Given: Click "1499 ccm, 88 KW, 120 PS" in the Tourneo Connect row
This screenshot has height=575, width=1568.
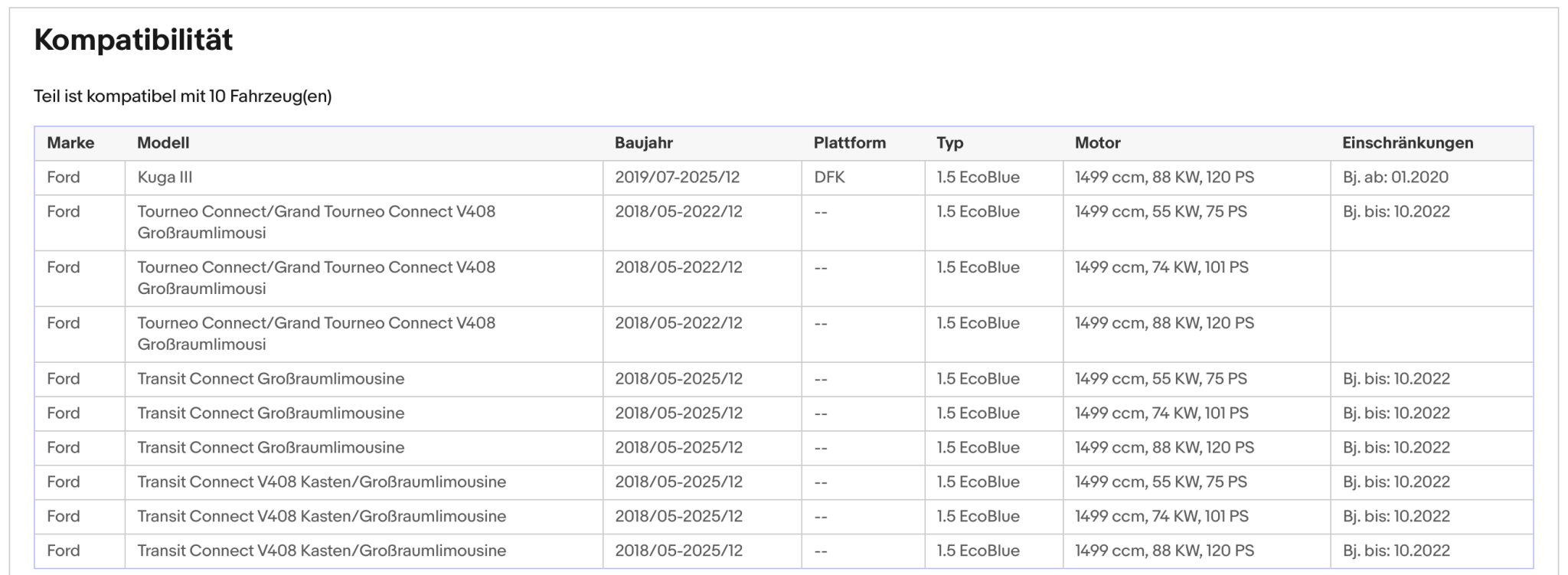Looking at the screenshot, I should (x=1165, y=324).
